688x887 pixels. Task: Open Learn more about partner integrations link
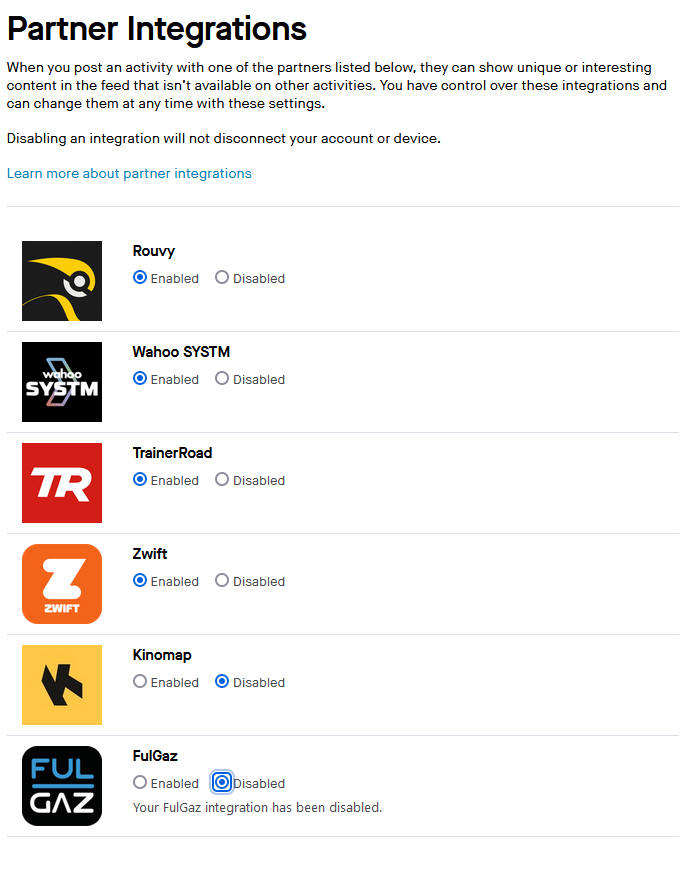pyautogui.click(x=129, y=173)
